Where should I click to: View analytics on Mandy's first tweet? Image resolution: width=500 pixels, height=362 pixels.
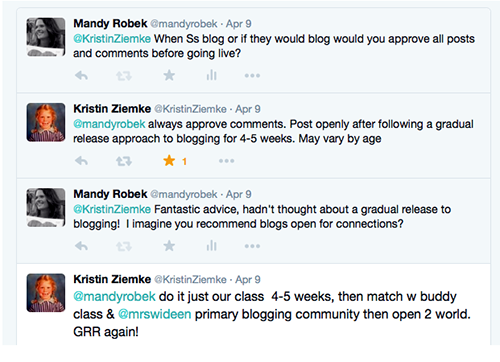pyautogui.click(x=211, y=75)
